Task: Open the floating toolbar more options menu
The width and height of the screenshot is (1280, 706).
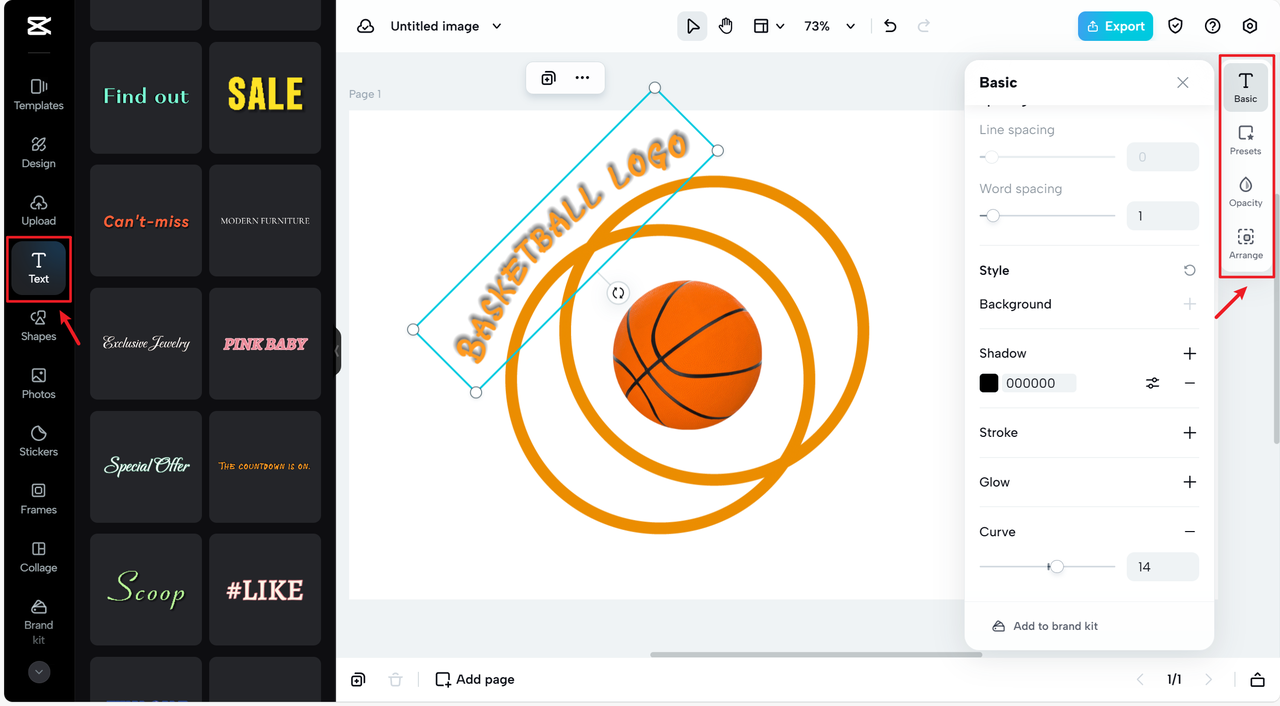Action: [x=582, y=78]
